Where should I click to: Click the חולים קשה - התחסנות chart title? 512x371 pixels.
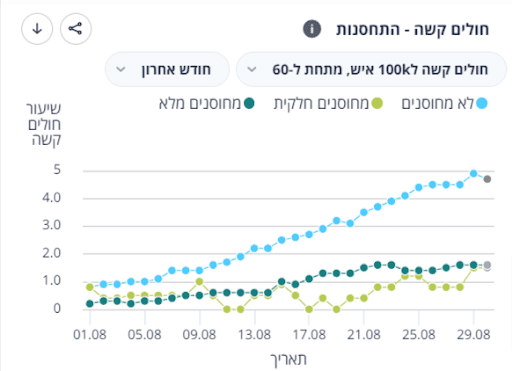click(x=412, y=29)
